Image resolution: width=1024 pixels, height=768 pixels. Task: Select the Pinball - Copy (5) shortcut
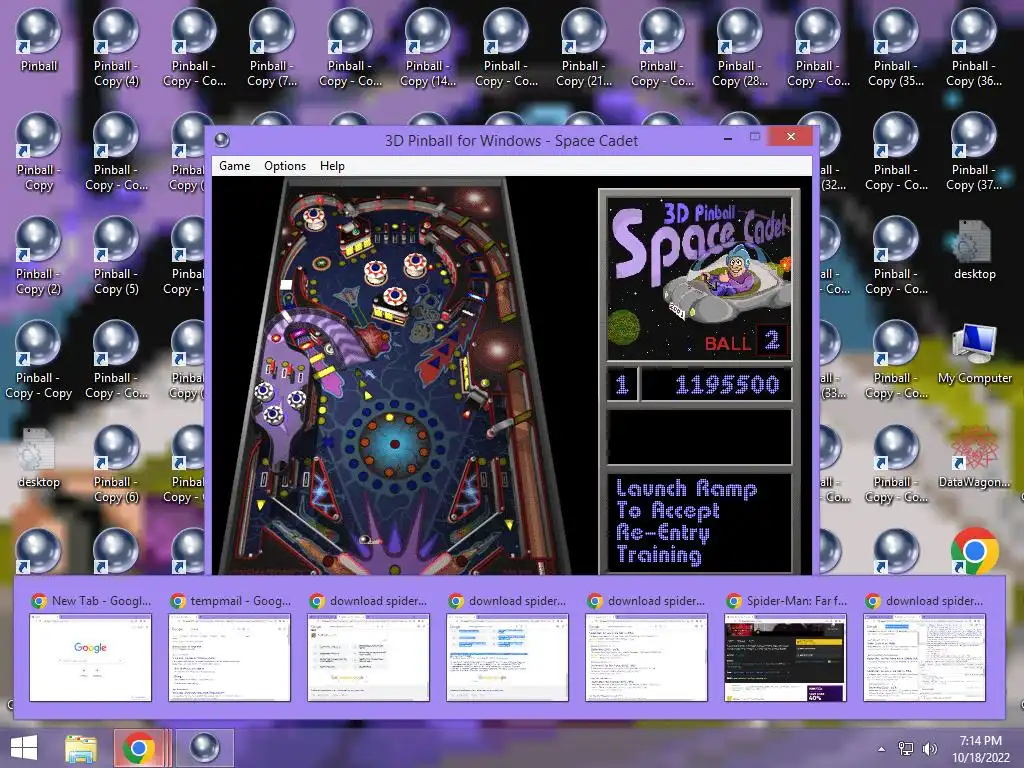pyautogui.click(x=116, y=256)
